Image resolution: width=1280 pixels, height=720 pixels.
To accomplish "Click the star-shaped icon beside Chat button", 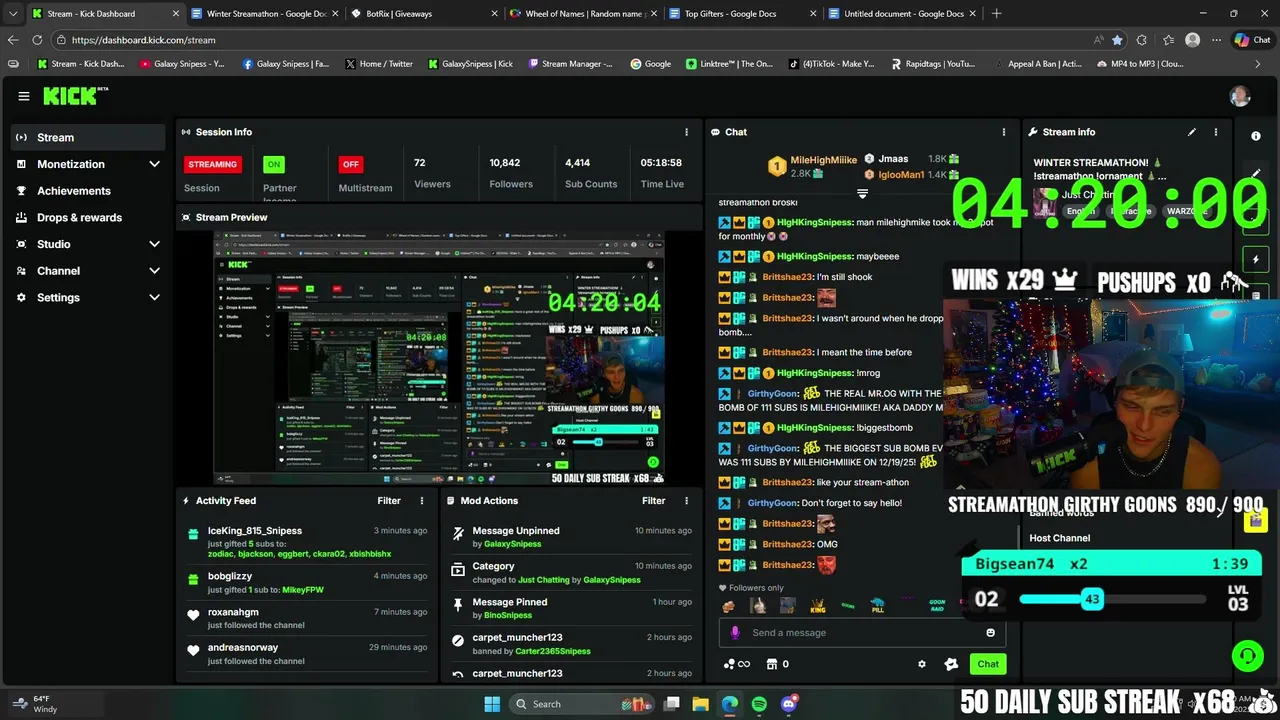I will [x=951, y=664].
